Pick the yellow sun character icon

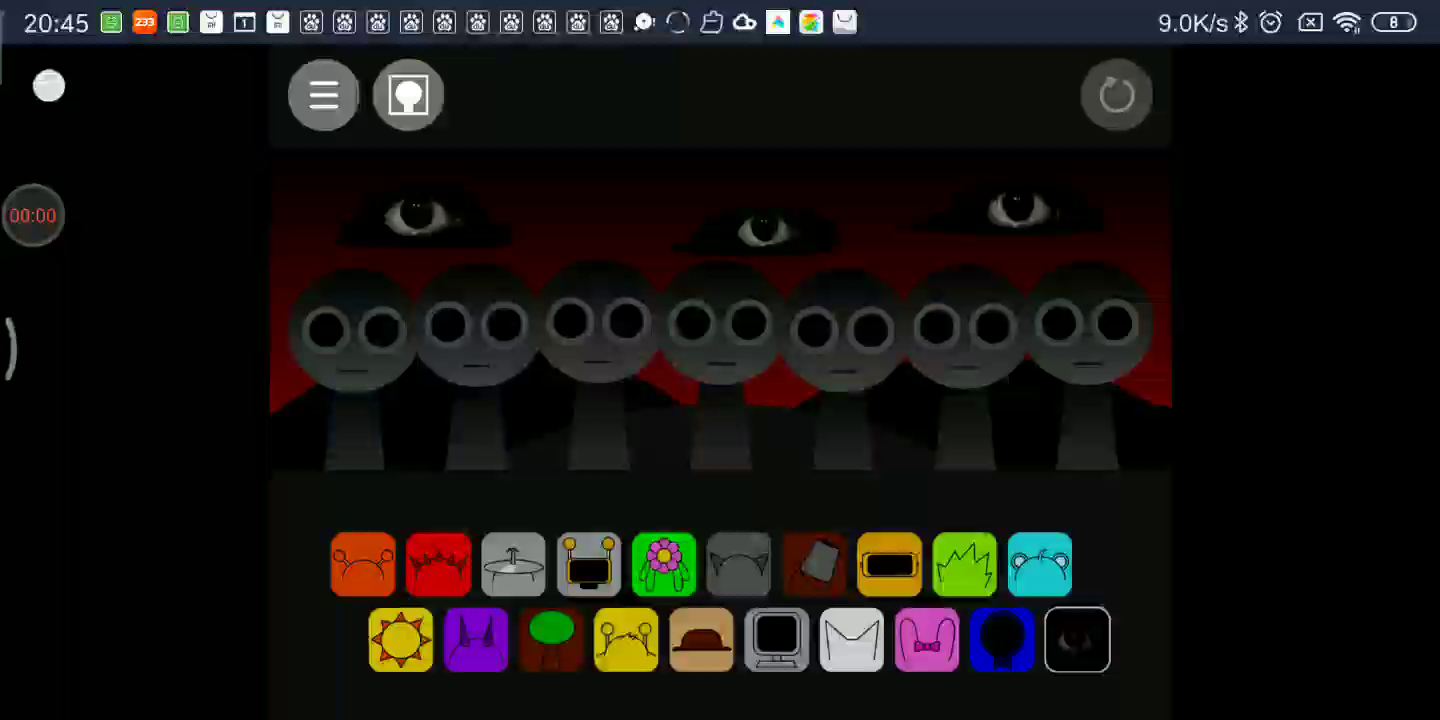pos(401,640)
